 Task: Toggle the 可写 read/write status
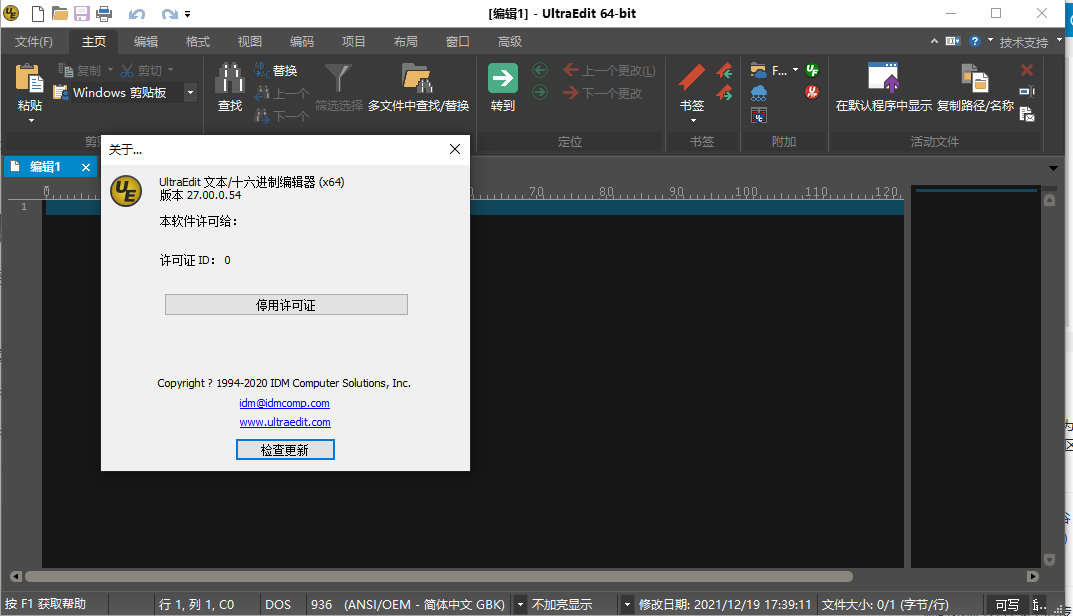[1007, 604]
